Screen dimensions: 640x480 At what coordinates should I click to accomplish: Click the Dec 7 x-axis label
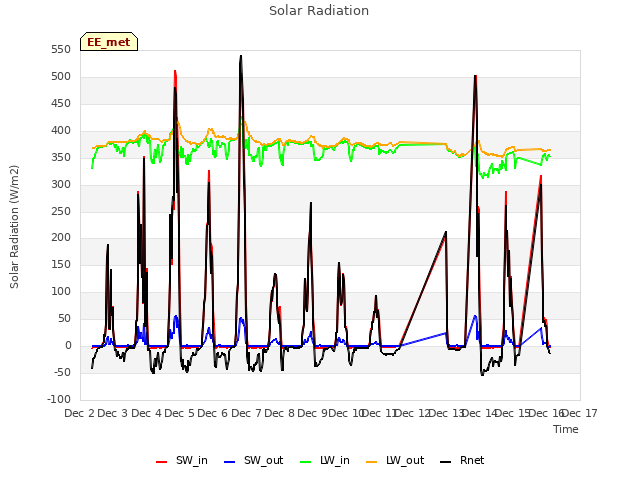tap(247, 413)
